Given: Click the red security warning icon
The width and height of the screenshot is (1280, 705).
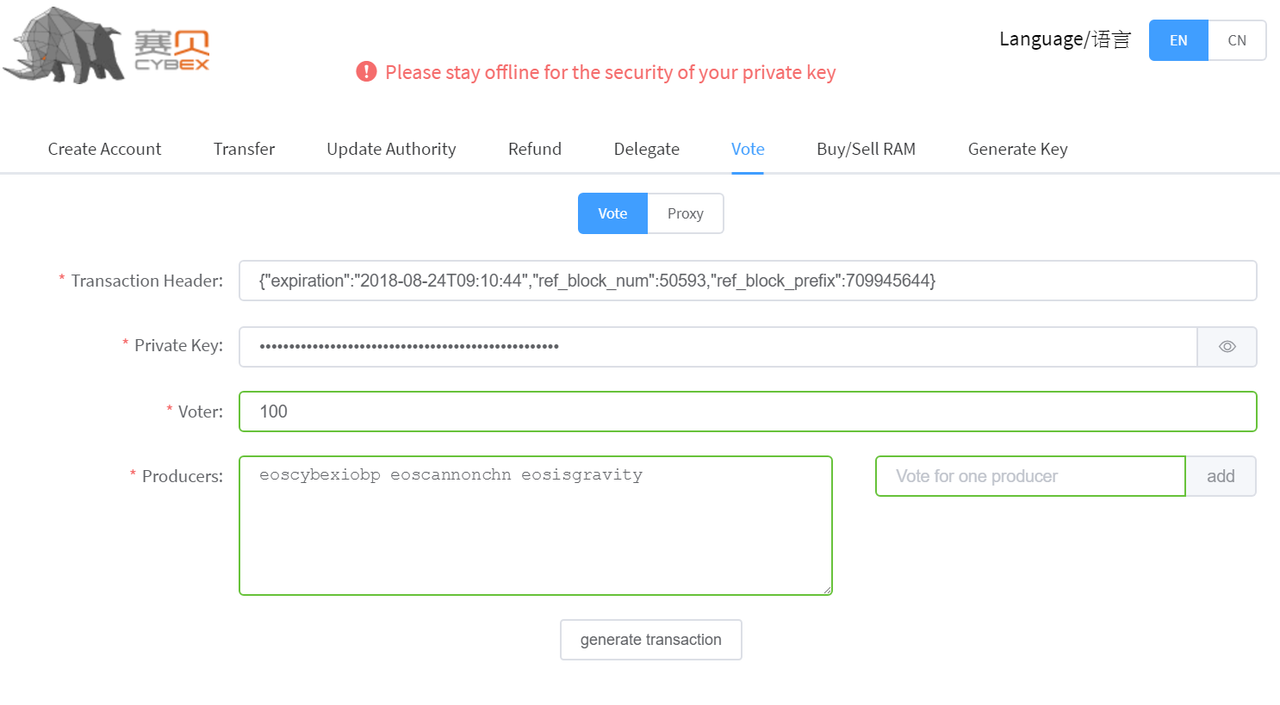Looking at the screenshot, I should [x=366, y=72].
